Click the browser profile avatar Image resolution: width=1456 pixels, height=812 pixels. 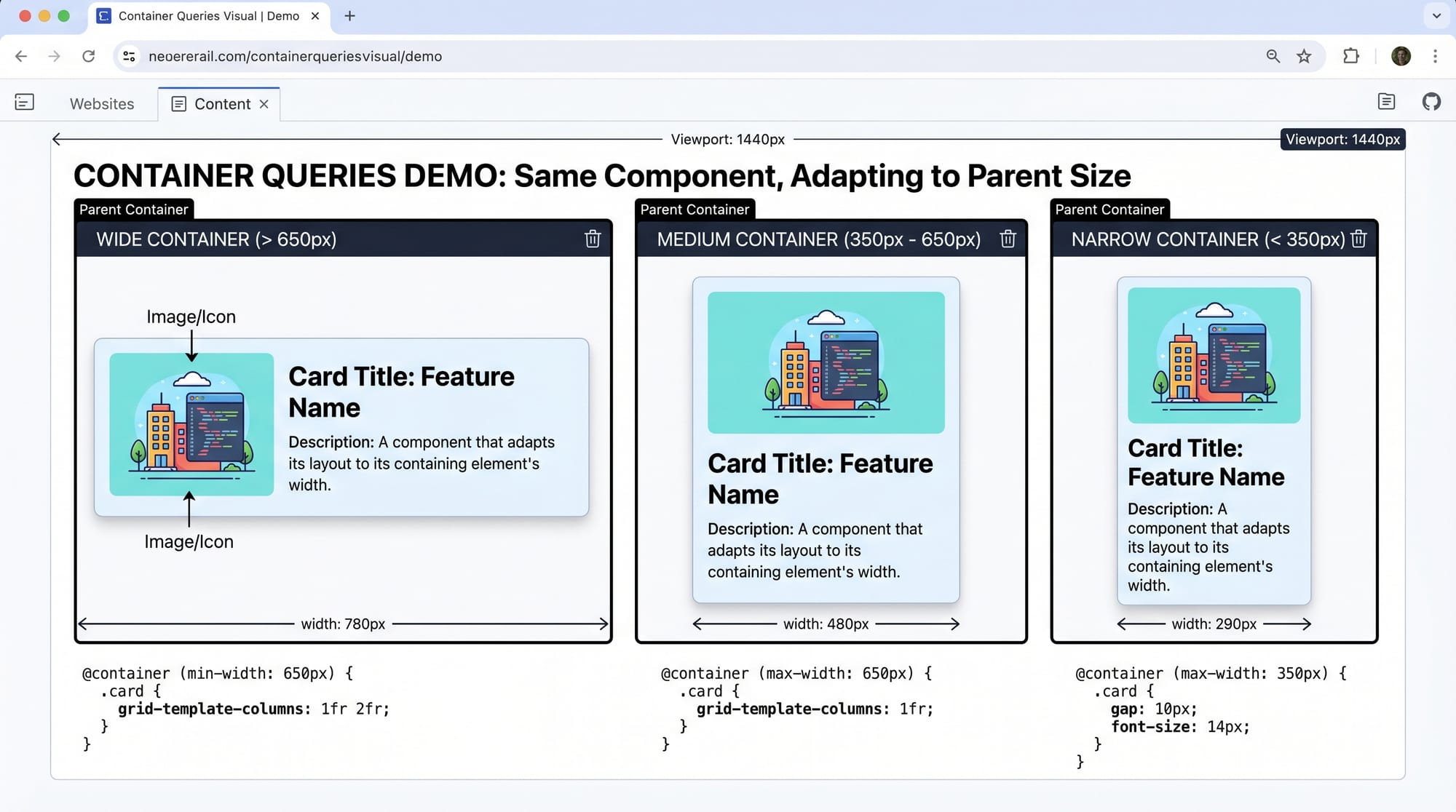[1400, 55]
